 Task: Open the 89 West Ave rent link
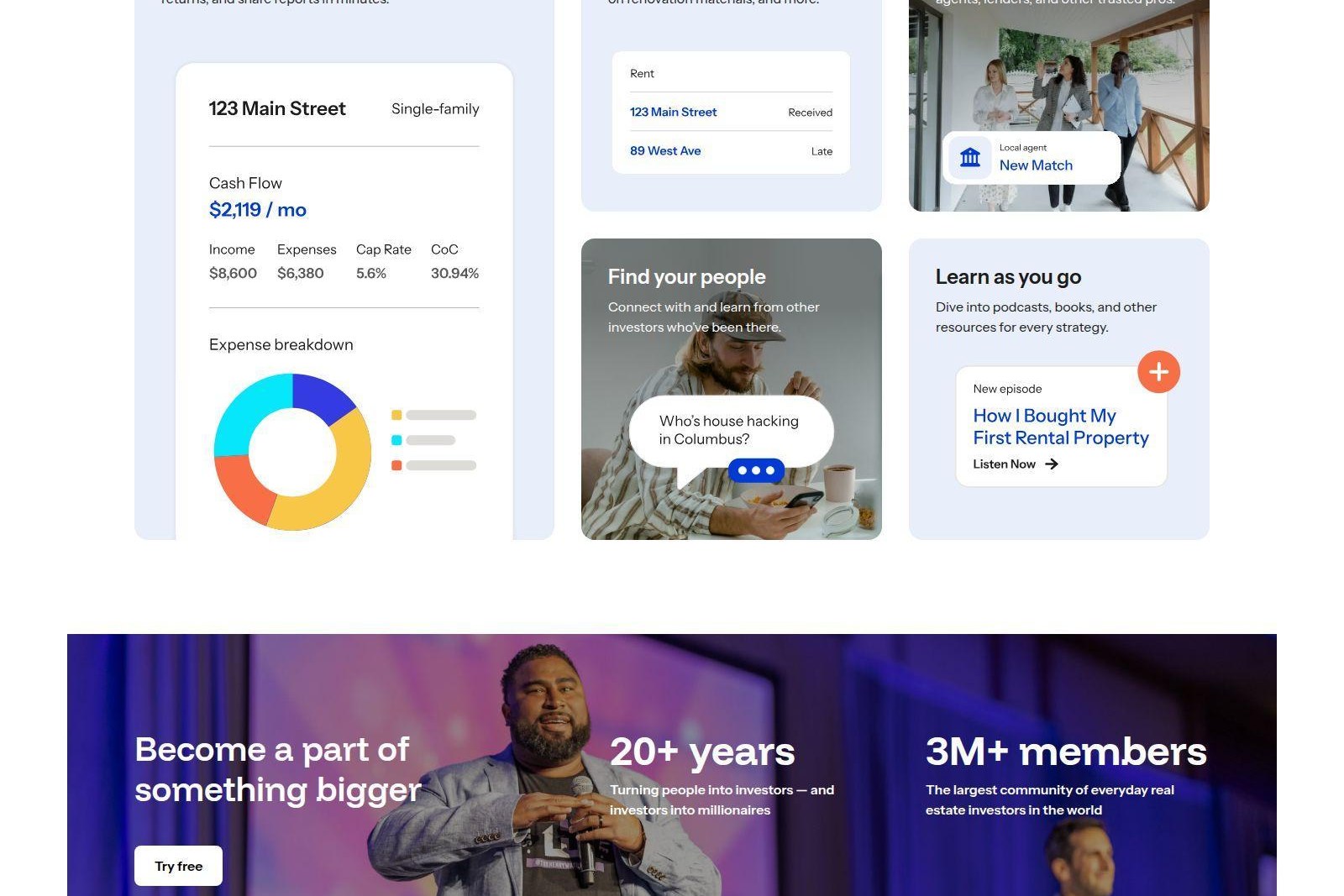pyautogui.click(x=665, y=150)
